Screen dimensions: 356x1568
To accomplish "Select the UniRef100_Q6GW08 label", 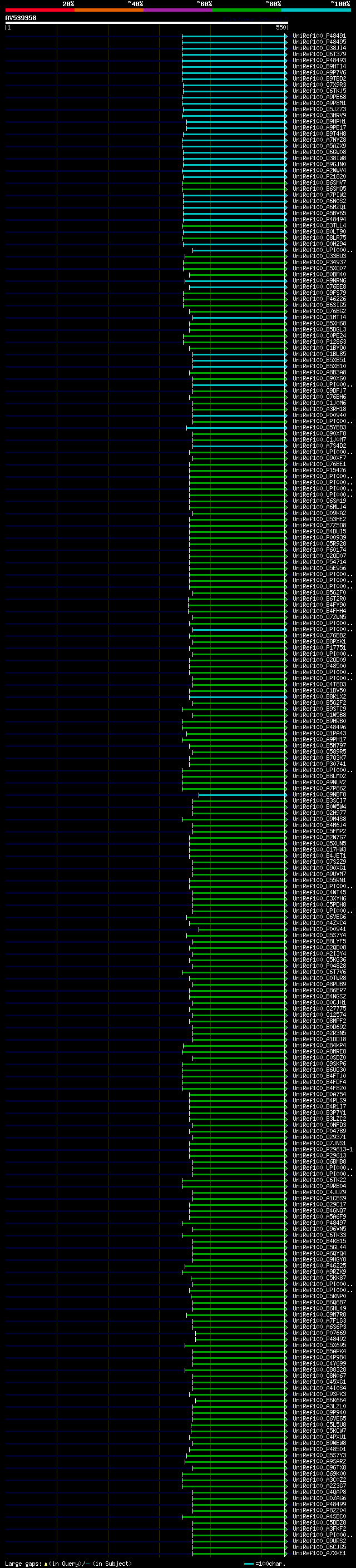I will point(319,152).
